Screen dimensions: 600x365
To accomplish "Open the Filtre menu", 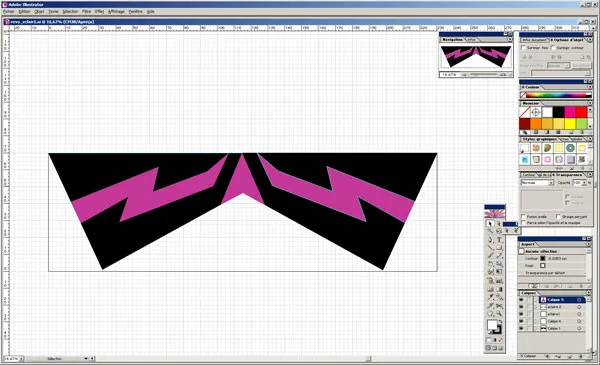I will [x=86, y=12].
